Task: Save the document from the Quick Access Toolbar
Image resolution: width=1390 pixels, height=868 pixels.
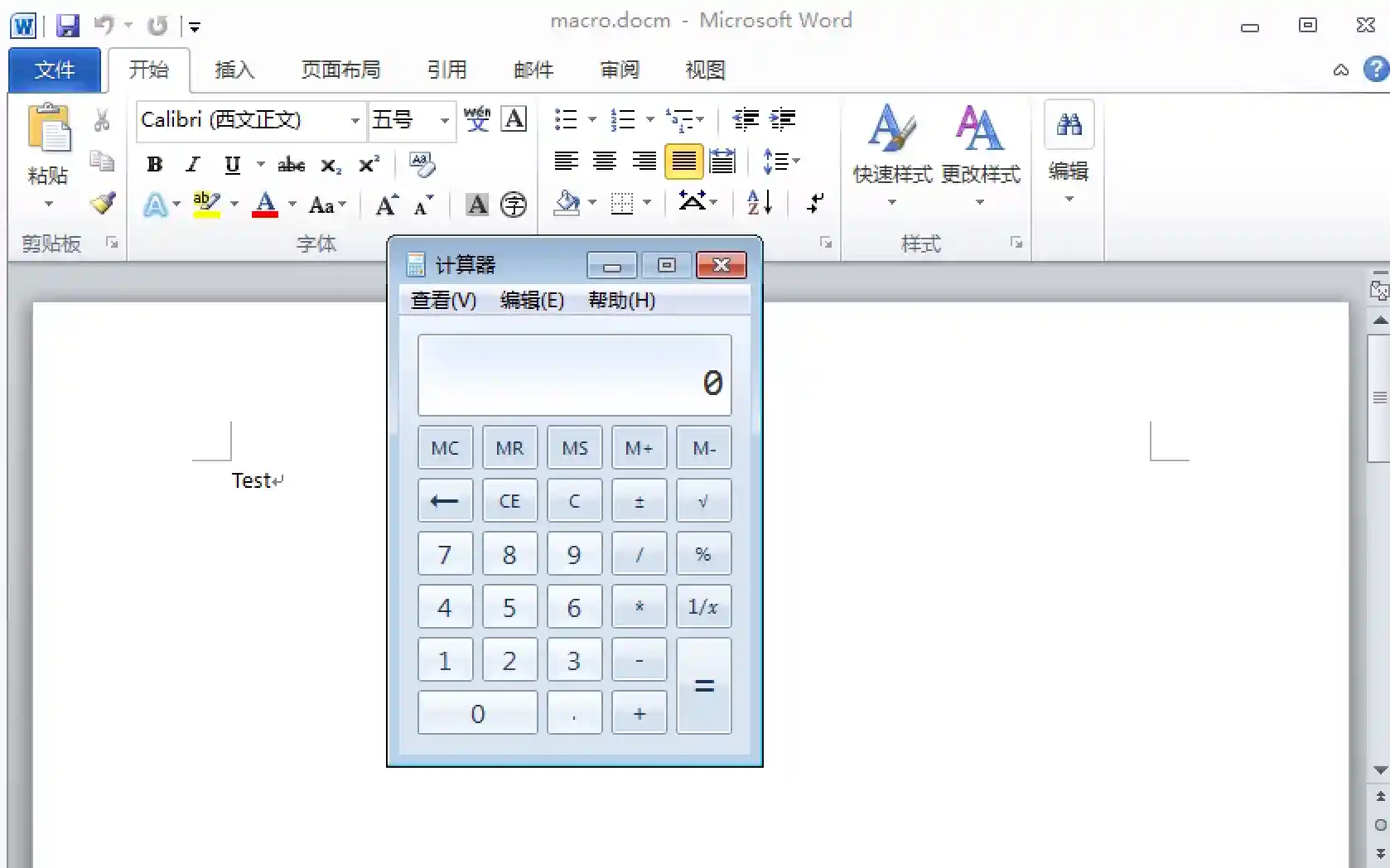Action: (x=68, y=26)
